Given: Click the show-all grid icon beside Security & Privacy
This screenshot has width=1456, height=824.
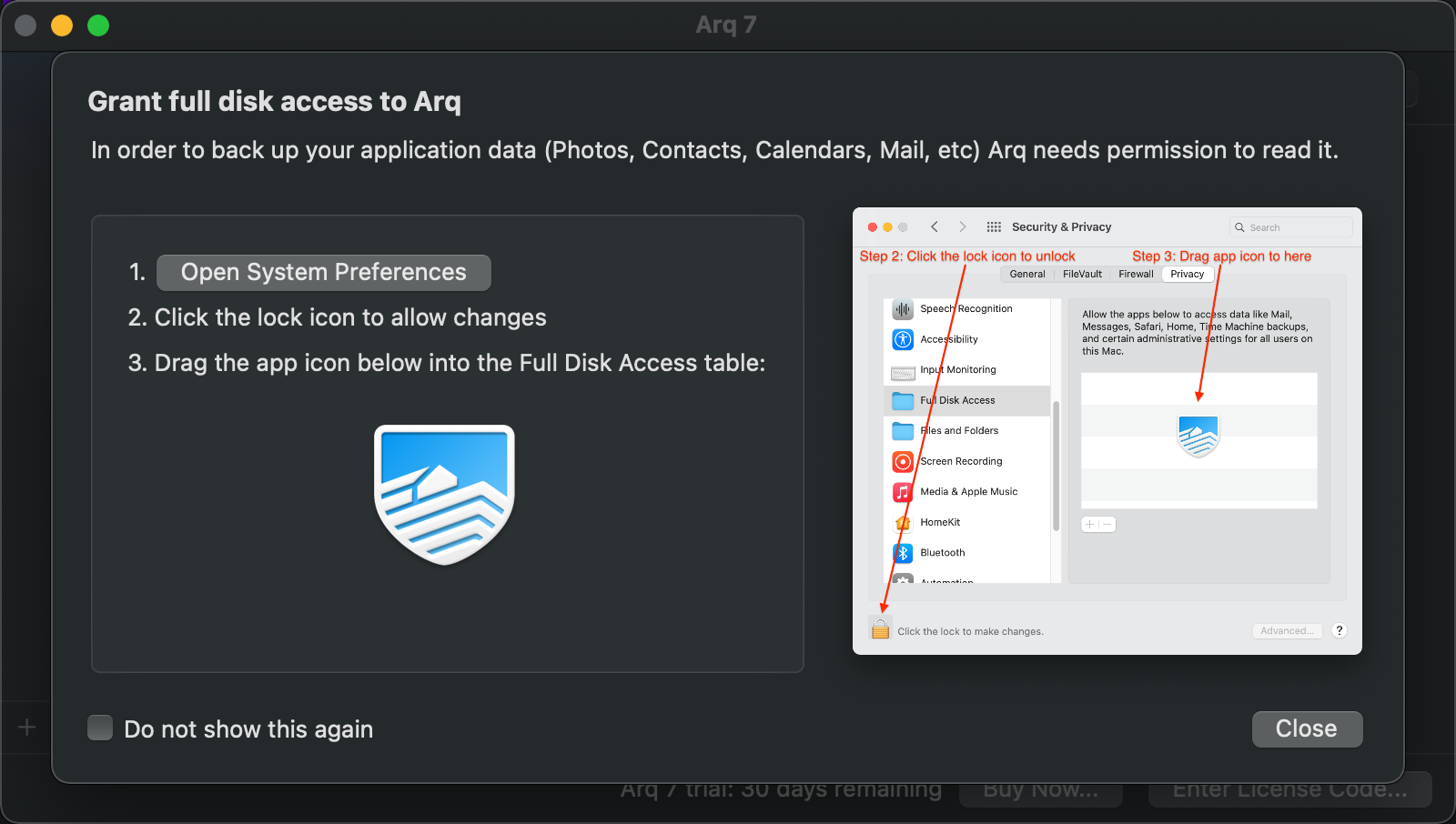Looking at the screenshot, I should point(994,227).
